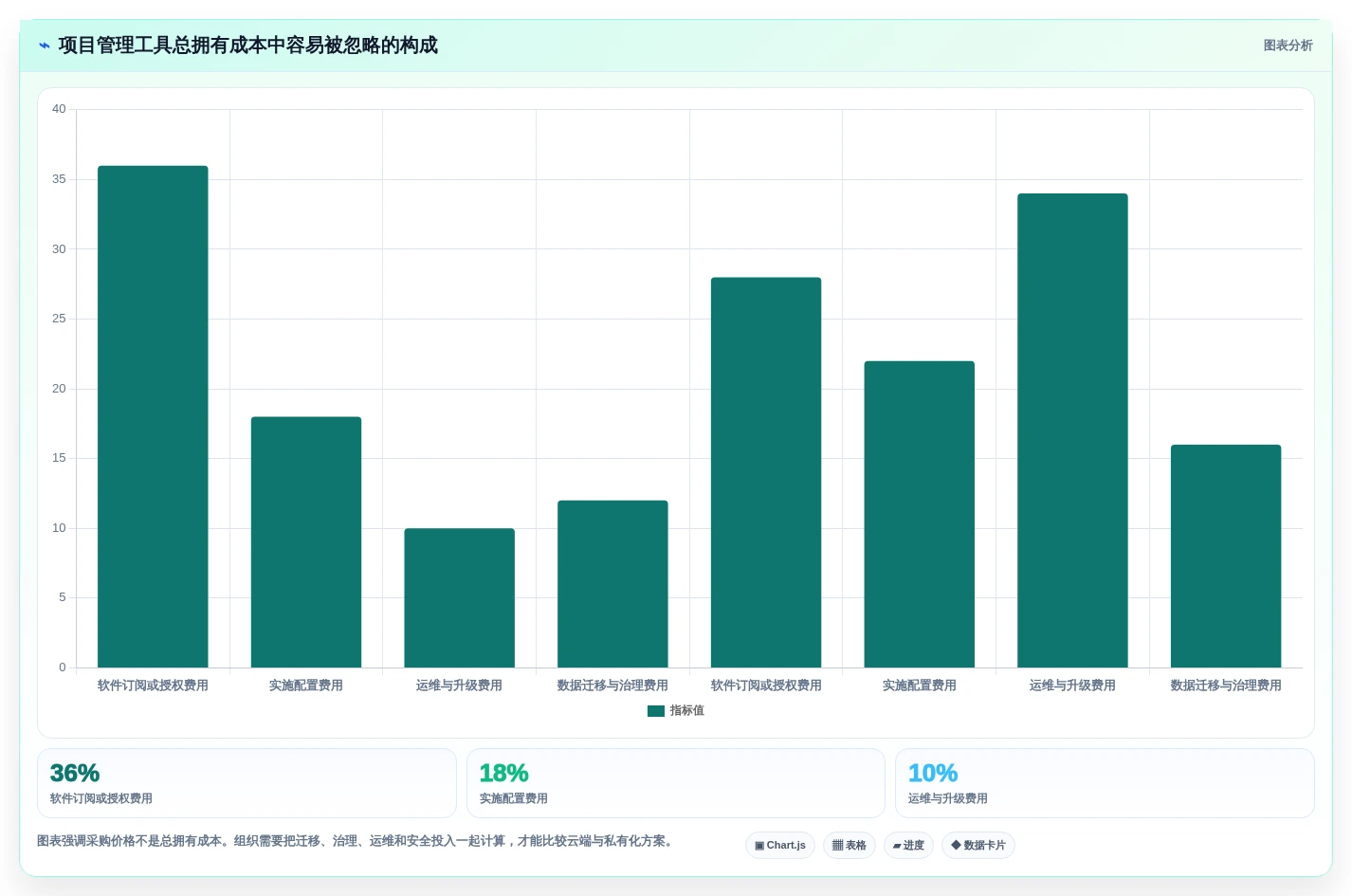
Task: Select the 表格 tag chip
Action: [850, 846]
